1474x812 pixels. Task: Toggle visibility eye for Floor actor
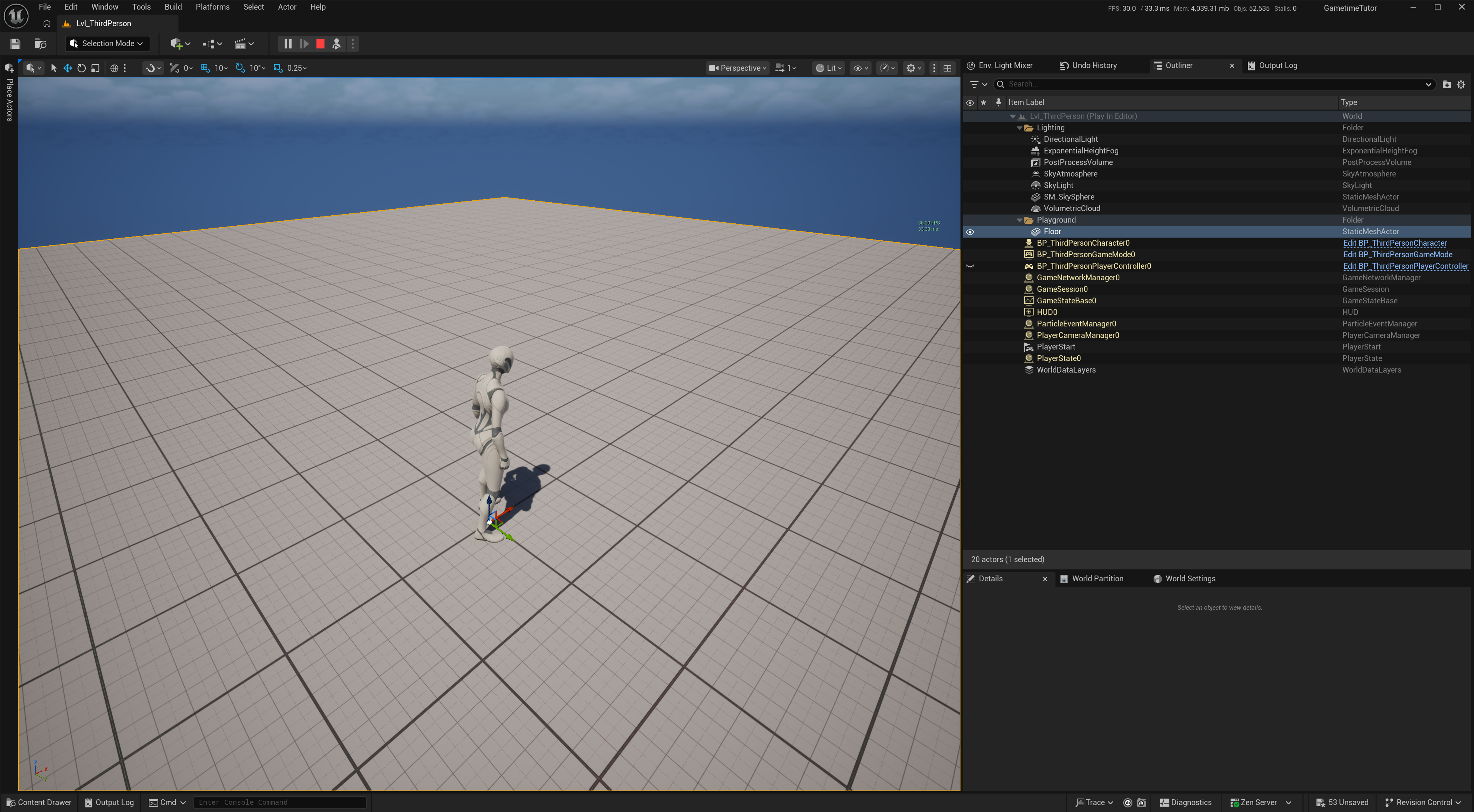tap(970, 231)
